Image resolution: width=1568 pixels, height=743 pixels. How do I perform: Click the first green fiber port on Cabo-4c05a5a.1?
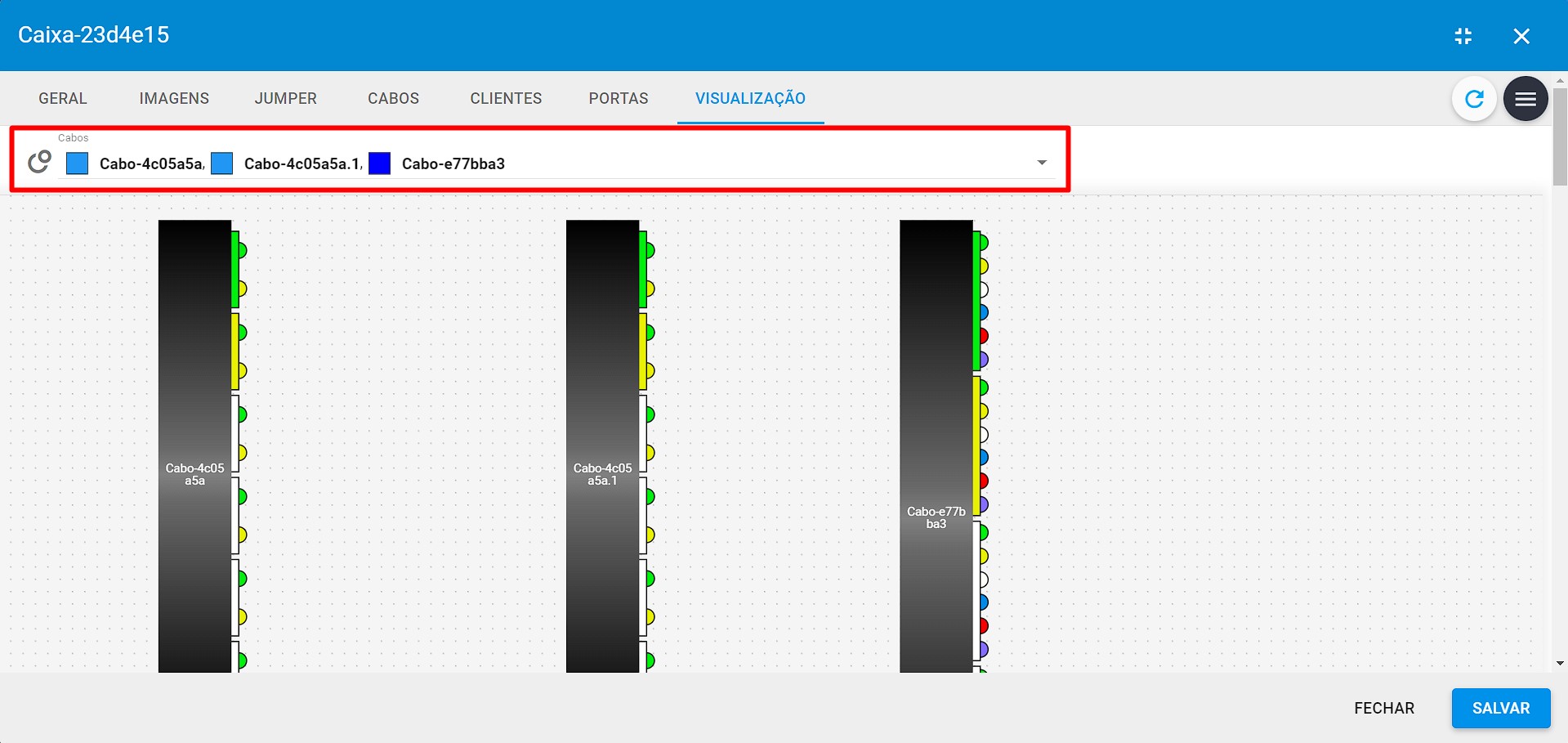650,250
